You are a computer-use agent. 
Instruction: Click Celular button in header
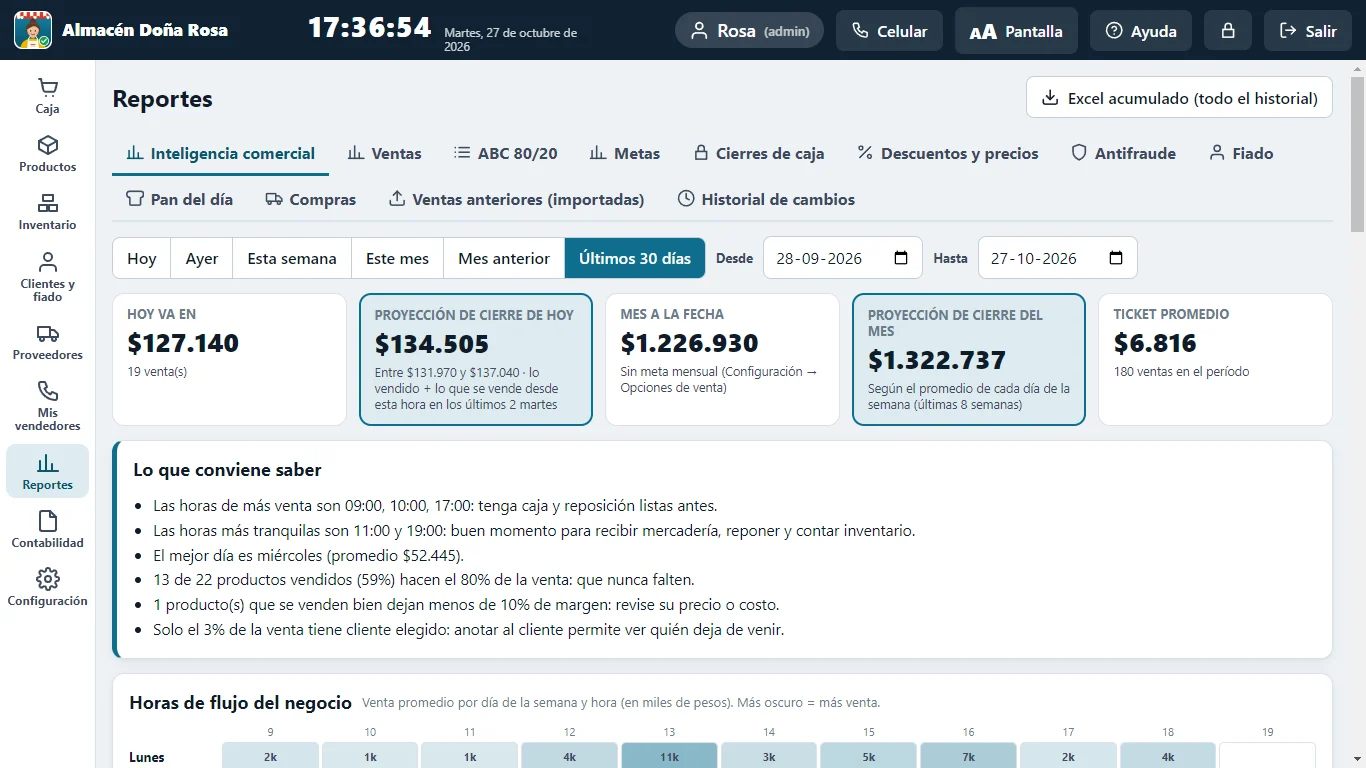(889, 31)
